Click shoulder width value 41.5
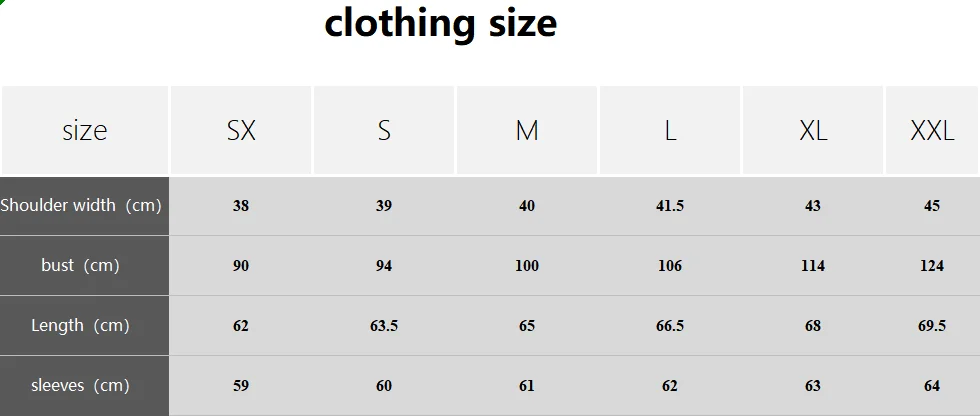Screen dimensions: 980x418 pyautogui.click(x=670, y=206)
